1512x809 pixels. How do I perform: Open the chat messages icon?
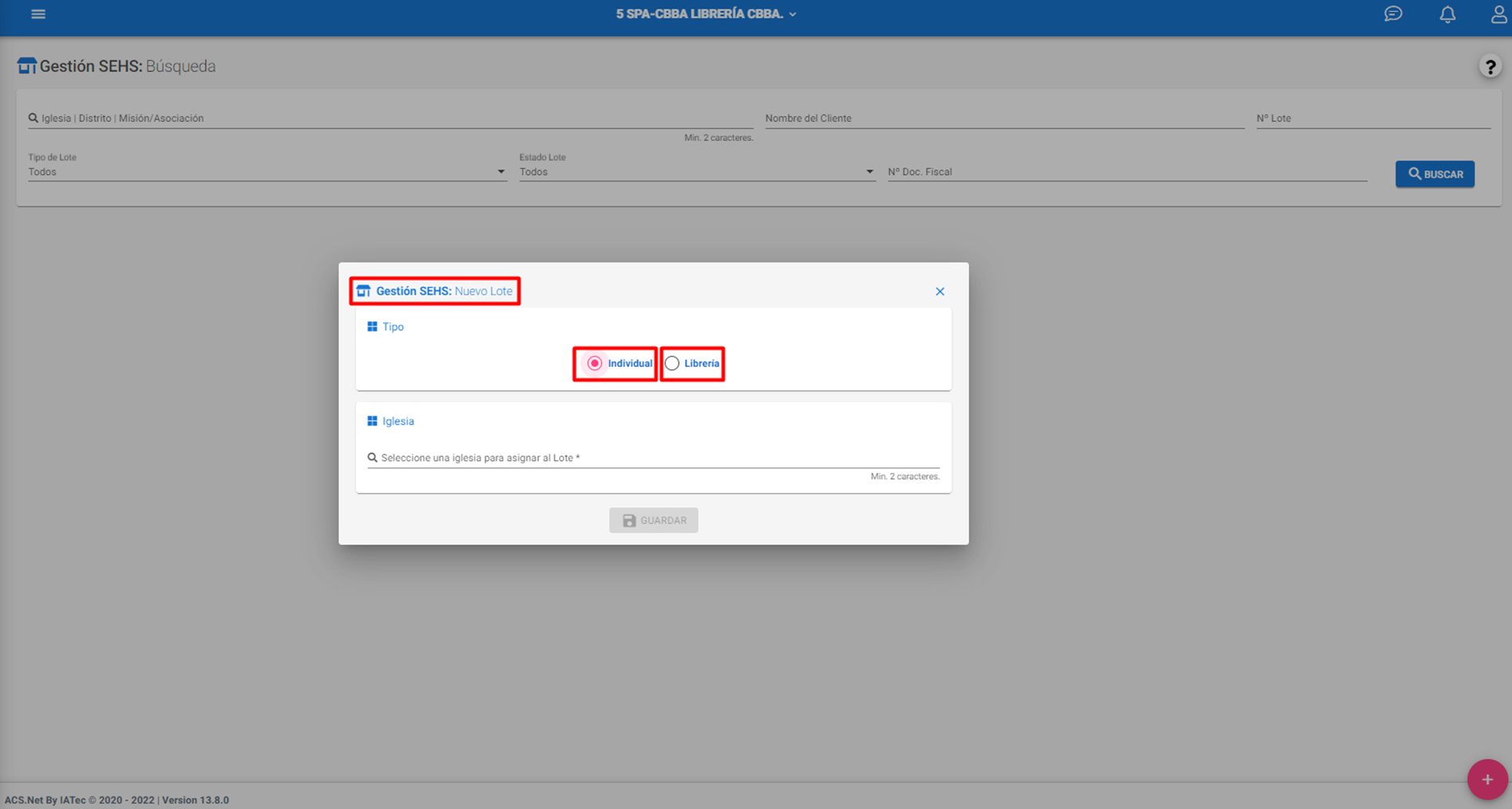pyautogui.click(x=1393, y=14)
